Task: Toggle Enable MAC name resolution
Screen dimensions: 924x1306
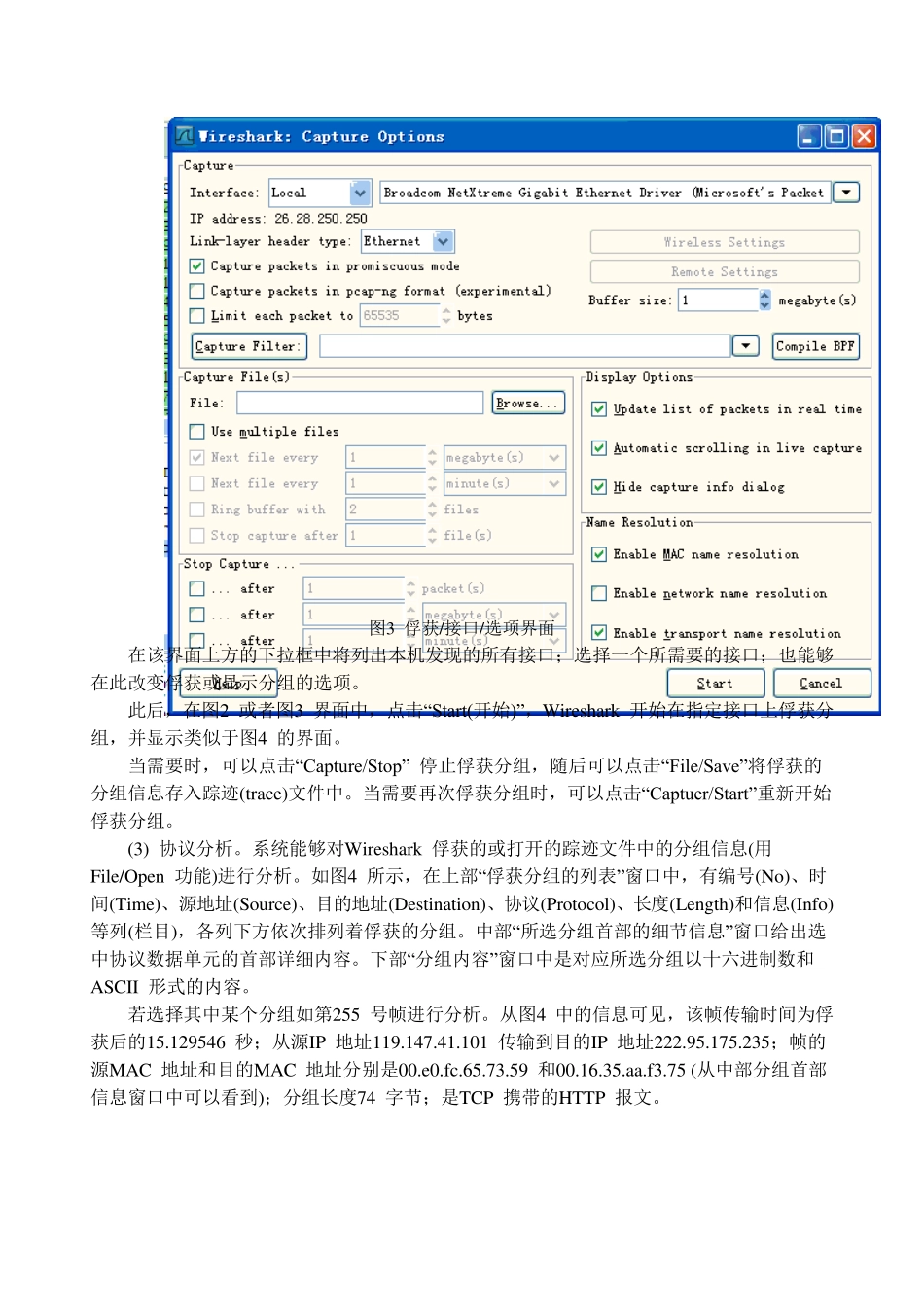Action: 599,554
